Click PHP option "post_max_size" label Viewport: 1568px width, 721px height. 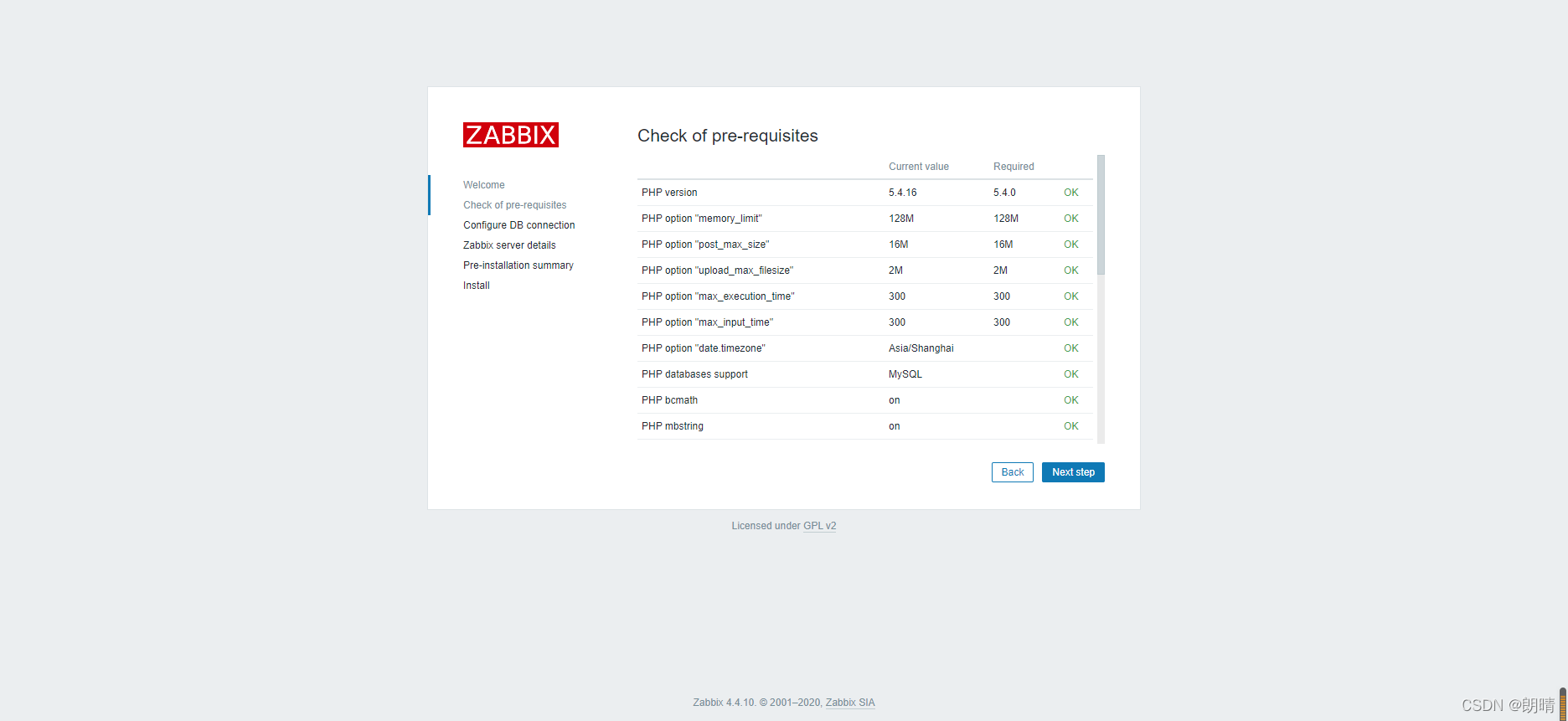(x=705, y=245)
